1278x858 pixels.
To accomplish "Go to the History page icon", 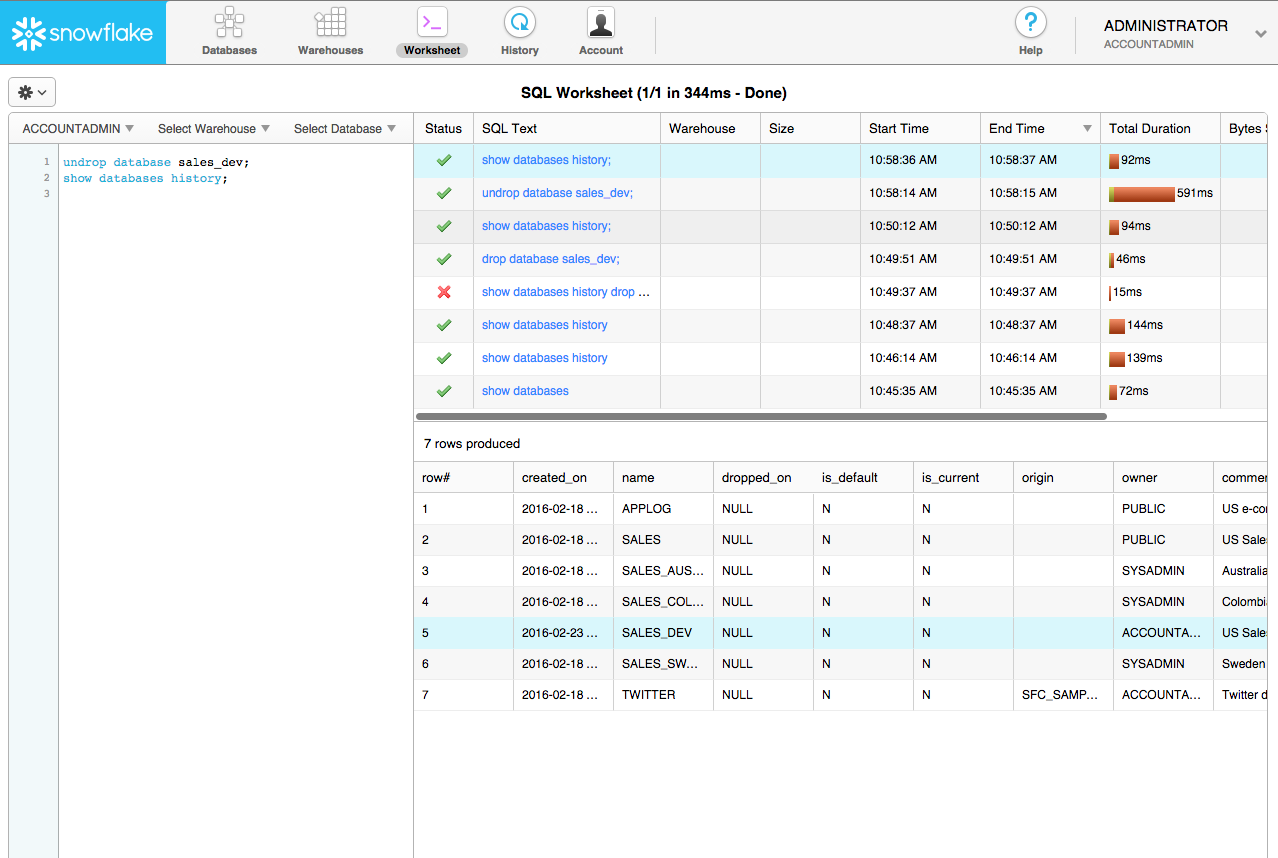I will tap(519, 22).
